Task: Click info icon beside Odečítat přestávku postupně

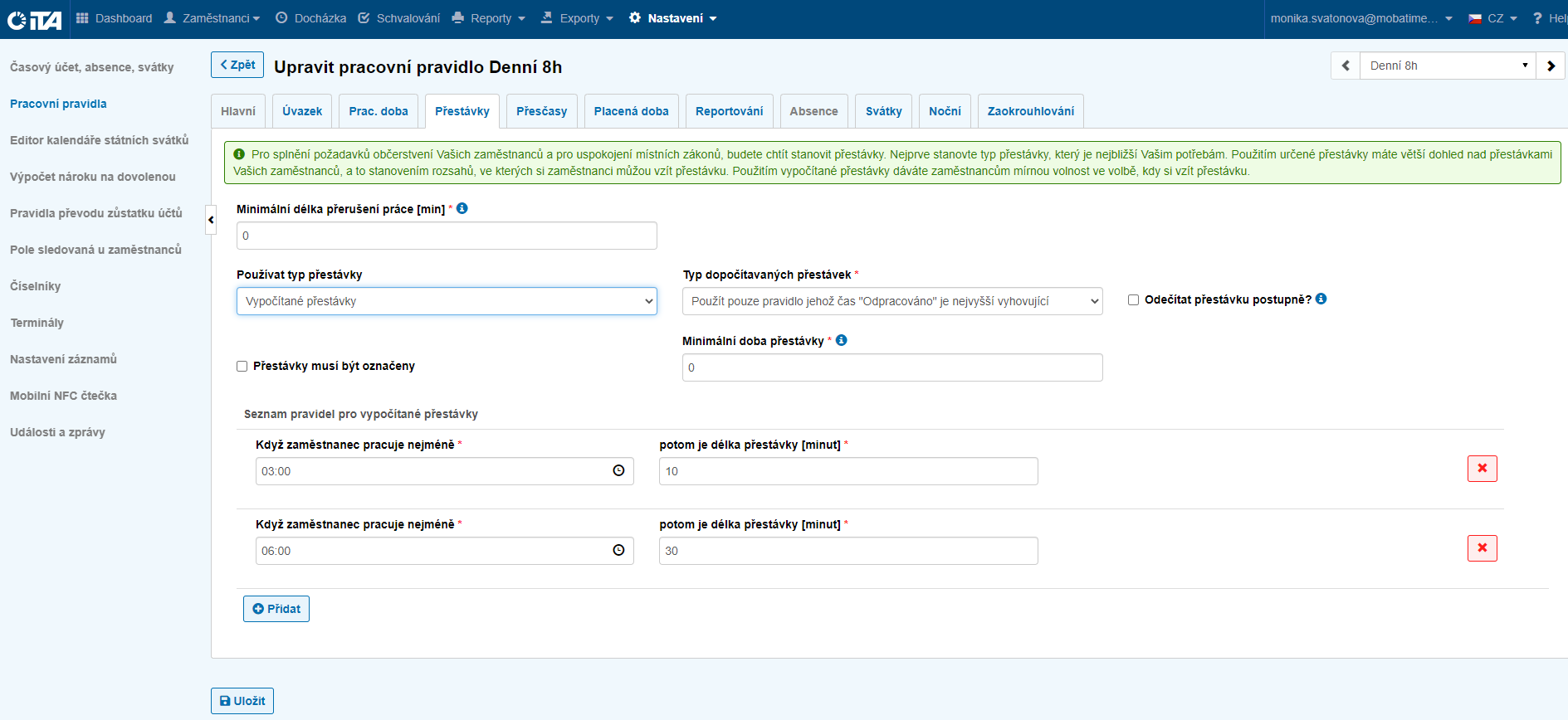Action: pos(1321,299)
